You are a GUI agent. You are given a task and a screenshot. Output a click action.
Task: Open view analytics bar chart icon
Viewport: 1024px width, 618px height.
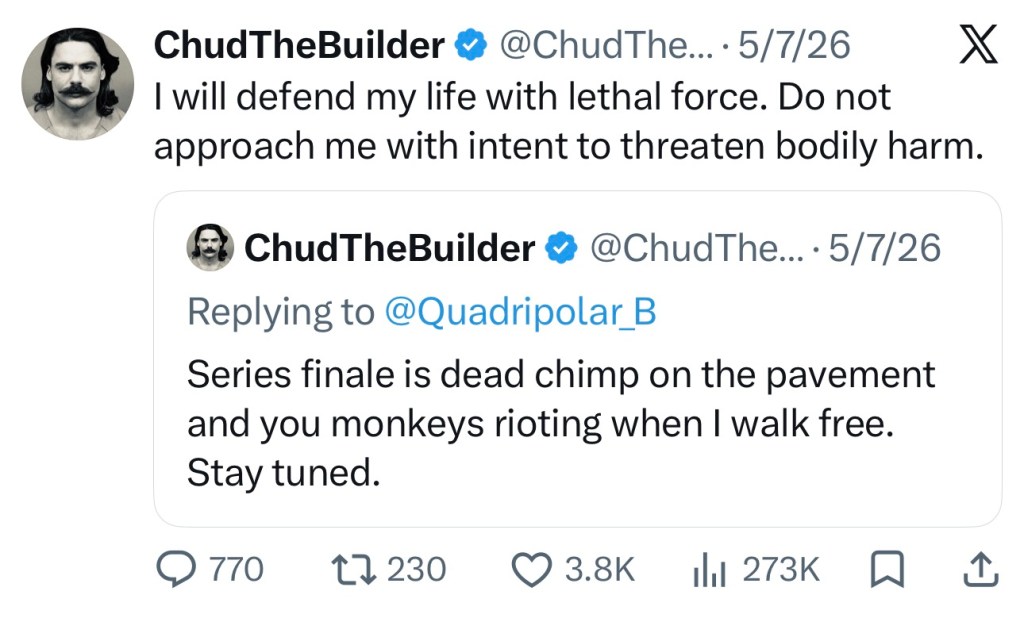[x=709, y=569]
